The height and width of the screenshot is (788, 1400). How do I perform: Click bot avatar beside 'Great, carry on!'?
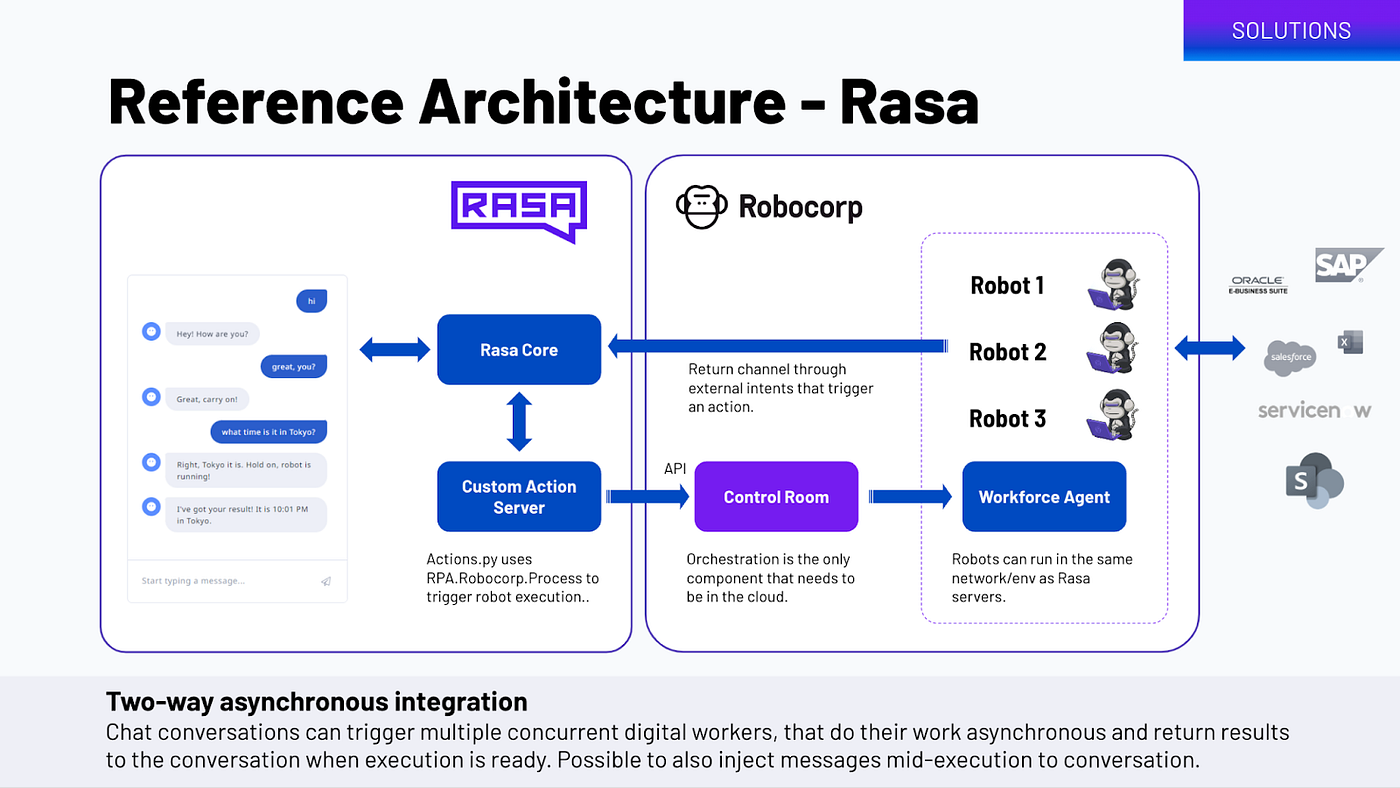151,397
